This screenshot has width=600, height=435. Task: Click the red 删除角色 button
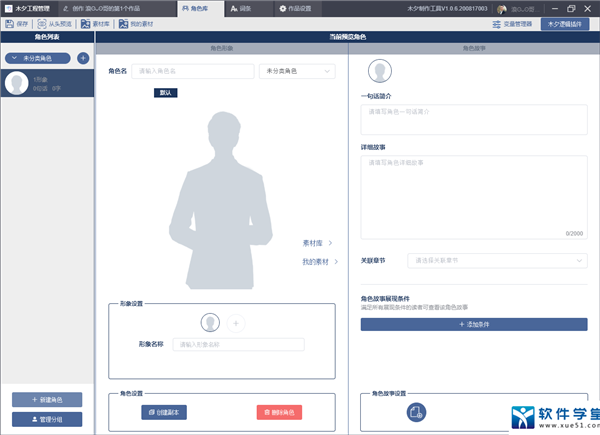[x=279, y=412]
